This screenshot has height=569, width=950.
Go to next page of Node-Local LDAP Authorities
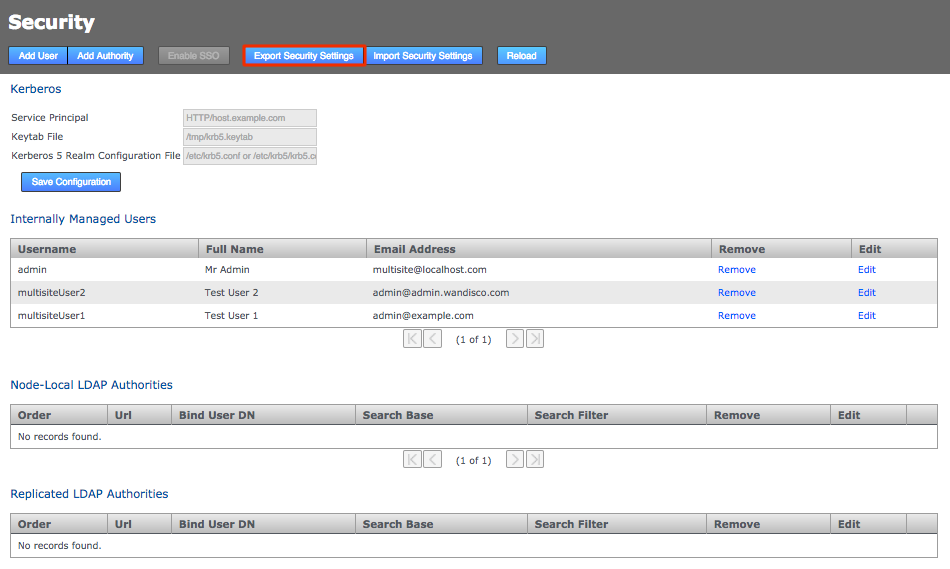pos(514,459)
